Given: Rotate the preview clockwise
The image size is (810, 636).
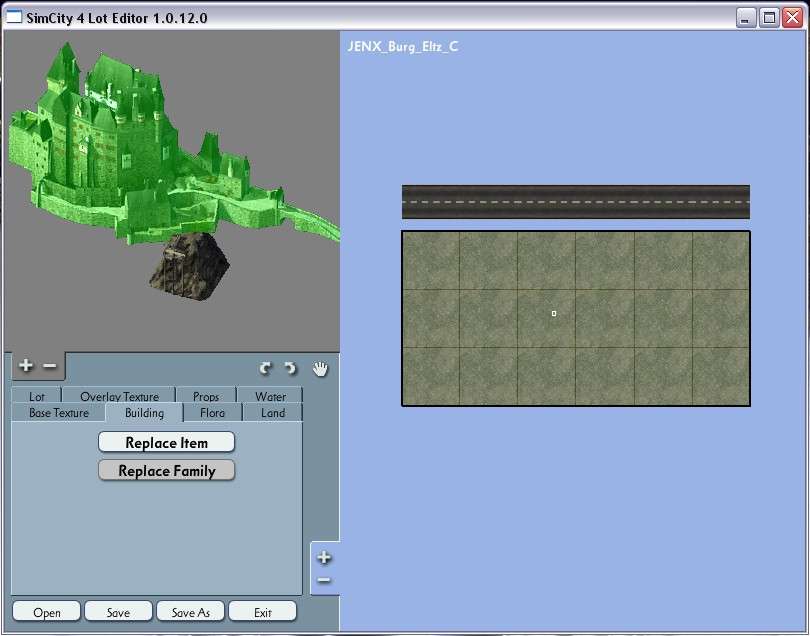Looking at the screenshot, I should tap(290, 368).
